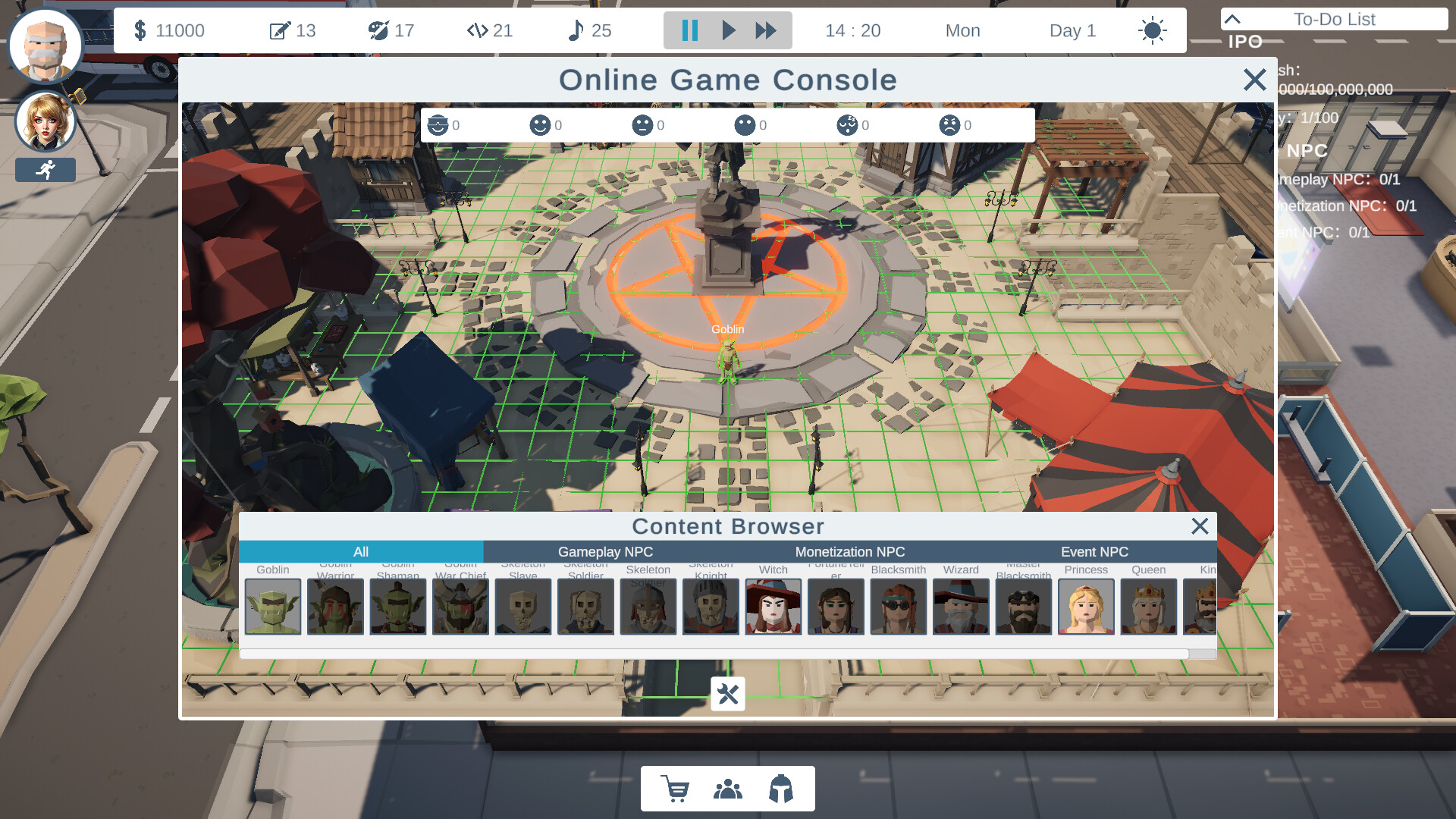Pause the game with the pause button
This screenshot has height=819, width=1456.
(689, 30)
